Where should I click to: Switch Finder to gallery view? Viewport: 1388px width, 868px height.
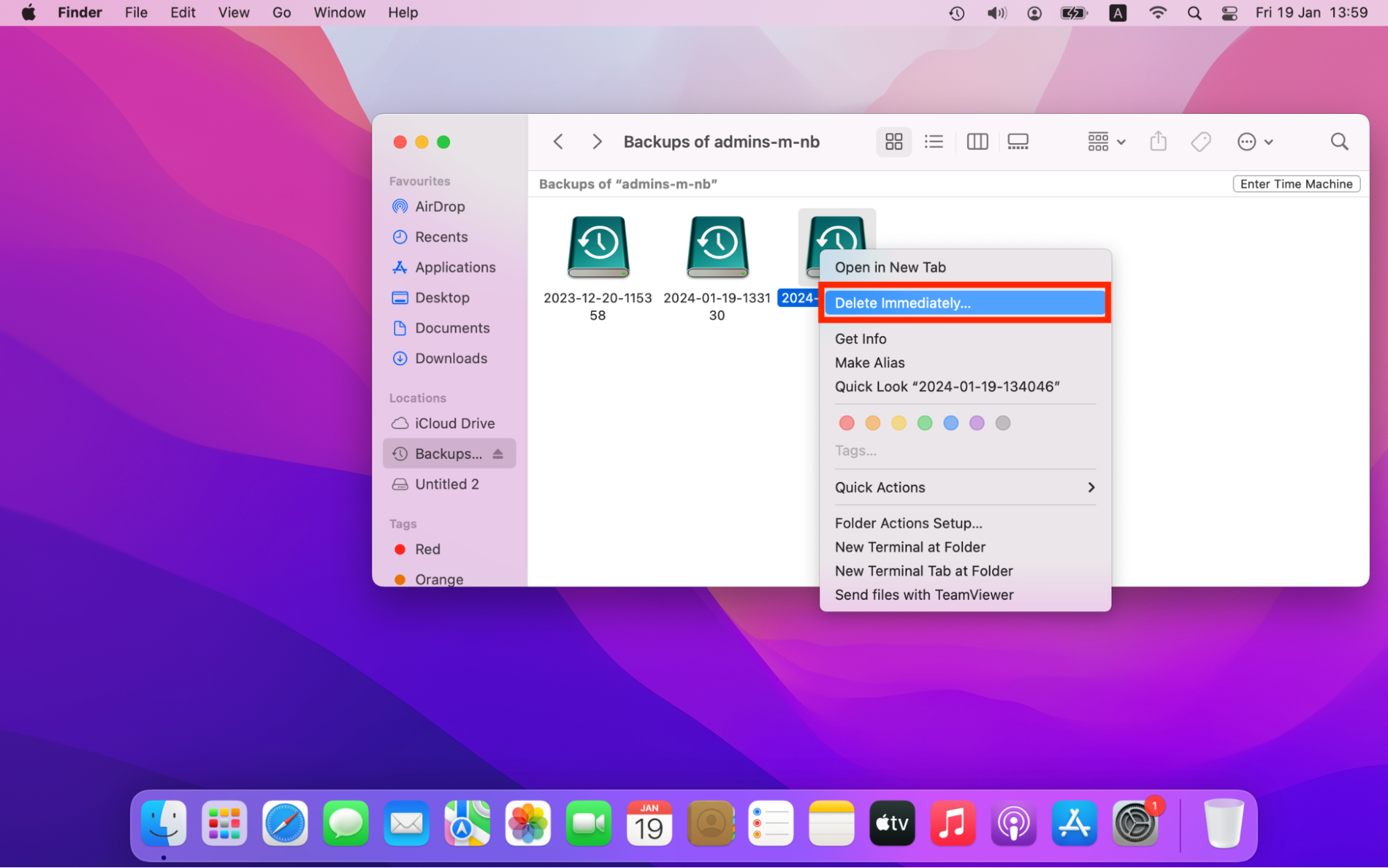tap(1018, 142)
